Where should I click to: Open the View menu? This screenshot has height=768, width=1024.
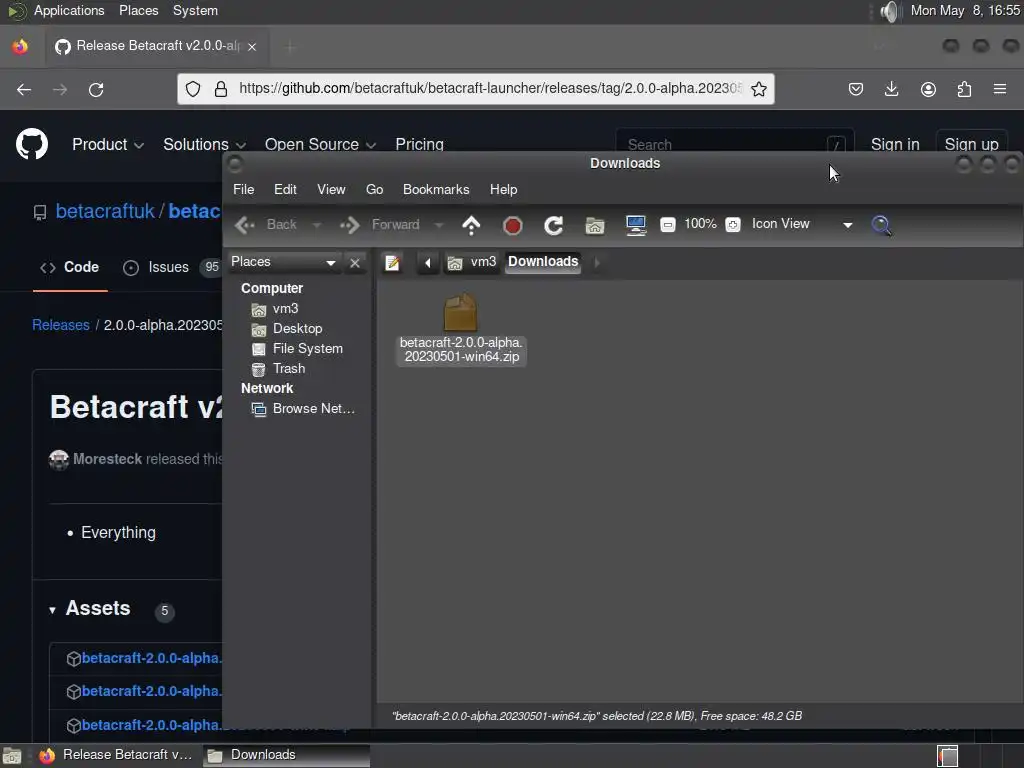pos(331,189)
